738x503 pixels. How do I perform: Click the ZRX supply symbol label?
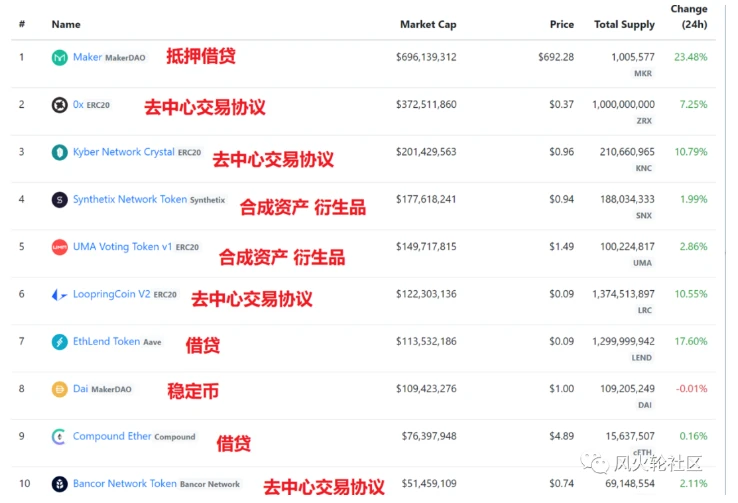tap(644, 121)
